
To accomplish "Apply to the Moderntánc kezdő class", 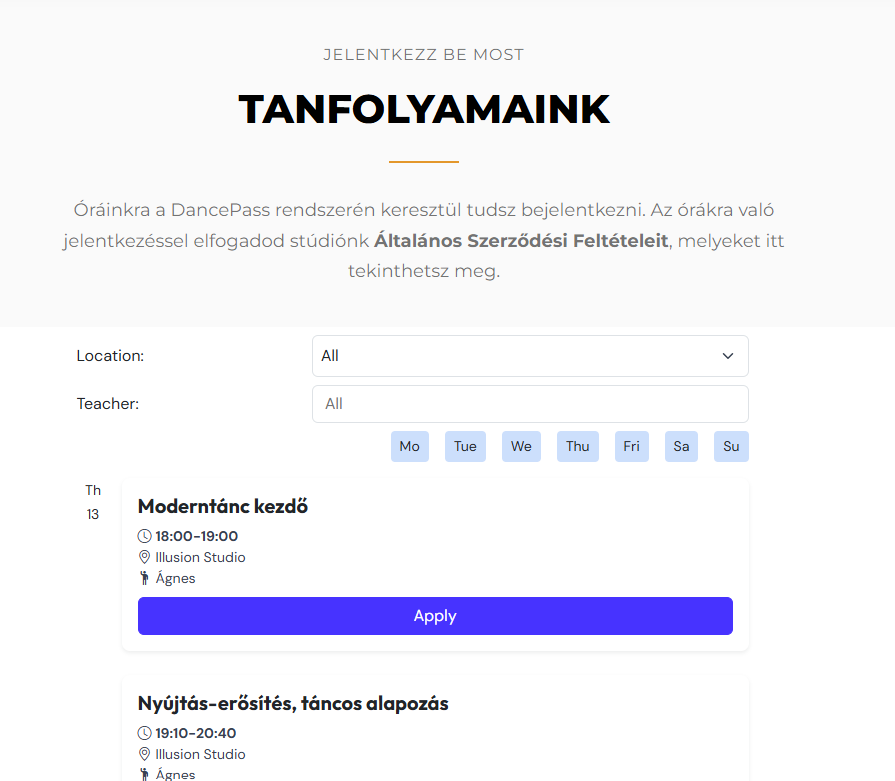I will coord(435,616).
